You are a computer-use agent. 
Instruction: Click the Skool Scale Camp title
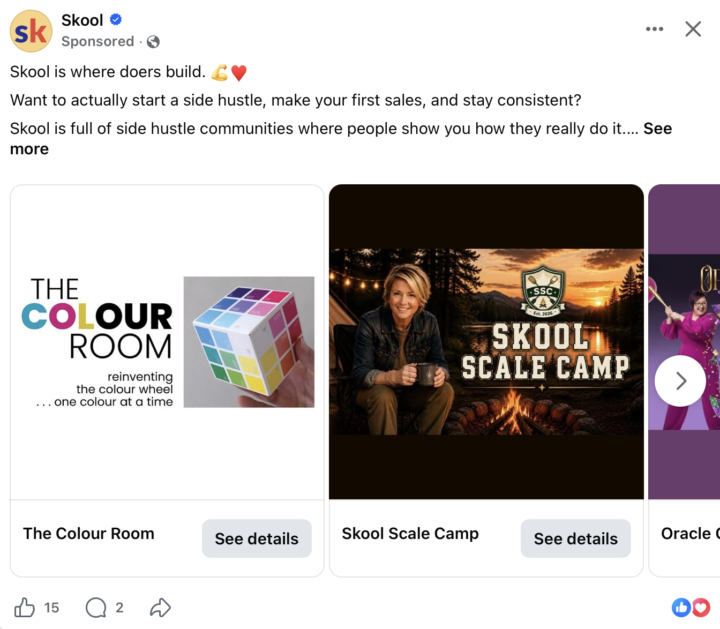pyautogui.click(x=410, y=534)
